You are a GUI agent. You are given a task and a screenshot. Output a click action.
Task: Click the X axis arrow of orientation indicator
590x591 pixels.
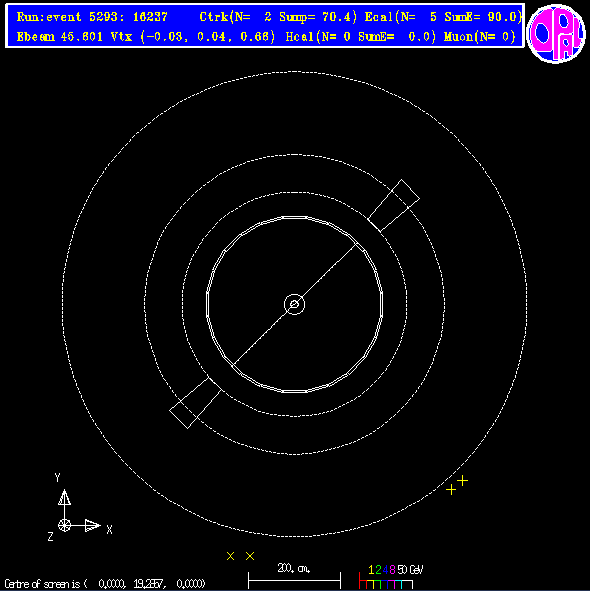92,525
